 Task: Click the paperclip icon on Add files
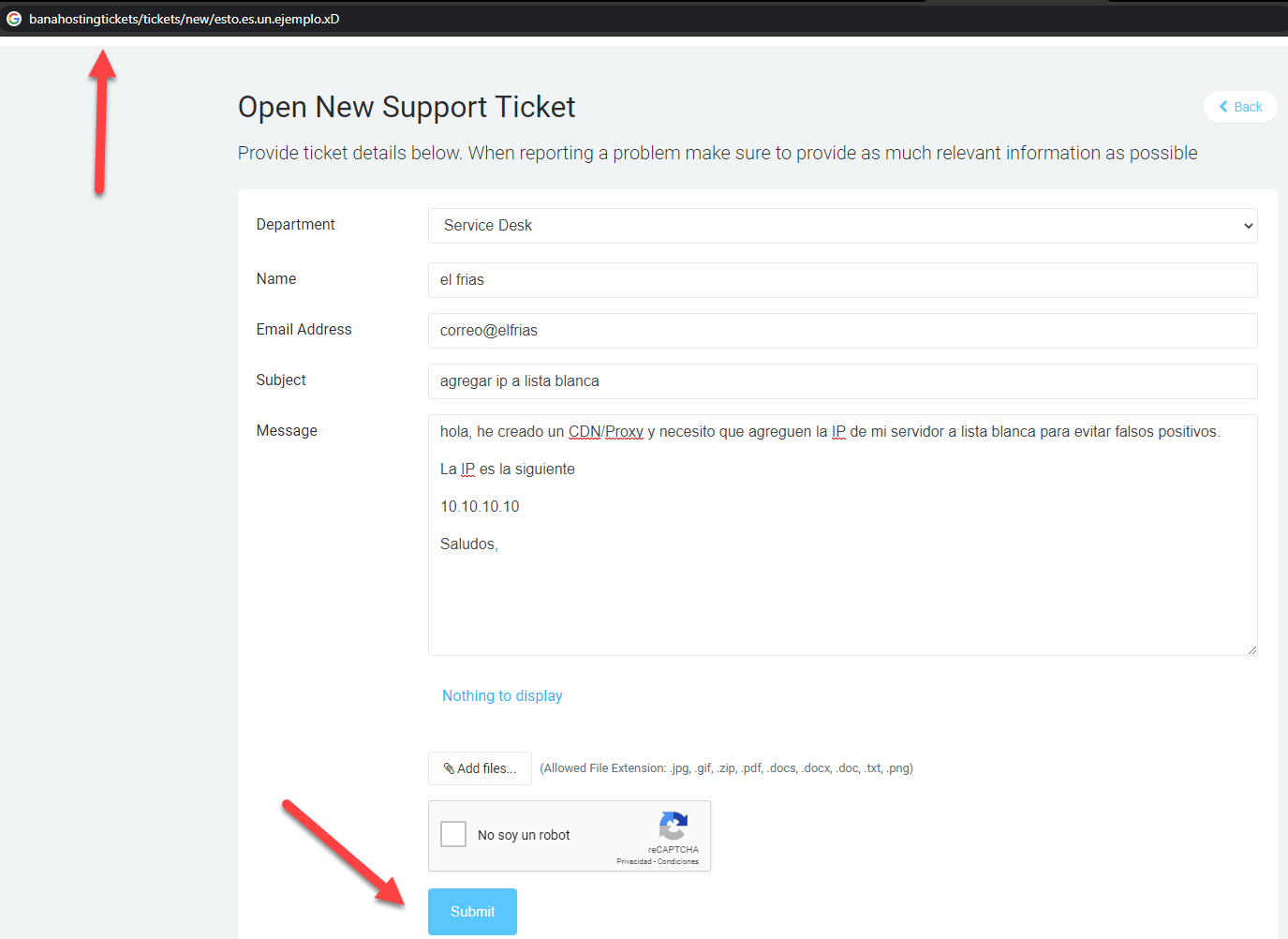(x=450, y=768)
